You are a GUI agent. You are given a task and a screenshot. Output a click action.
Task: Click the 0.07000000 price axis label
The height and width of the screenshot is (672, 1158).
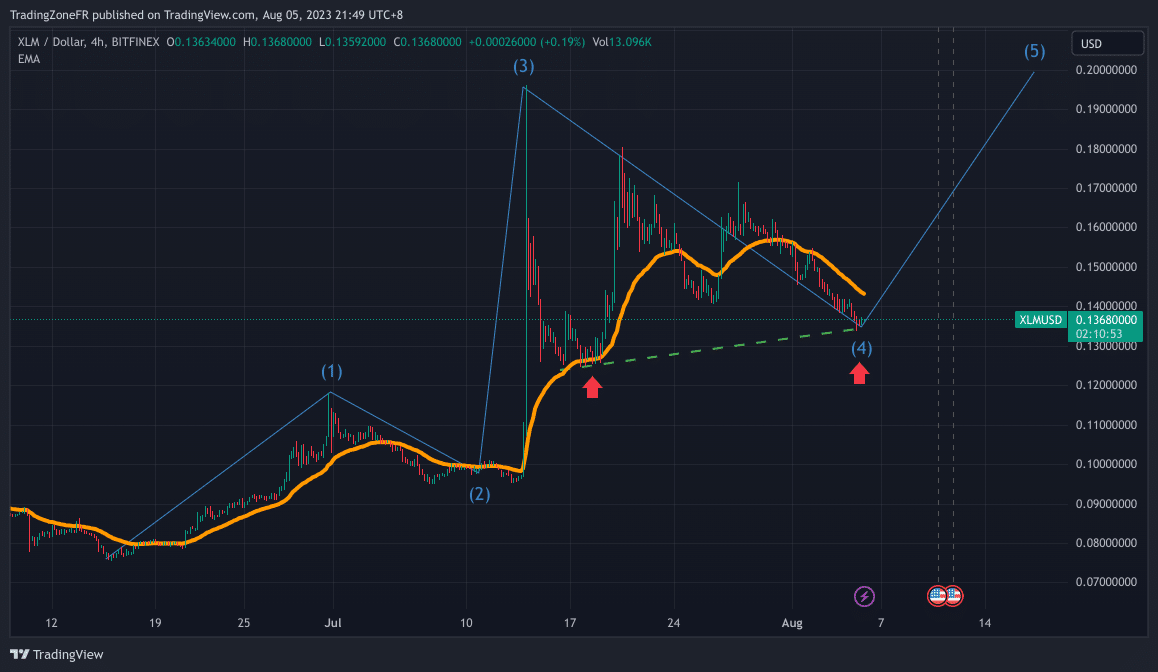tap(1106, 582)
